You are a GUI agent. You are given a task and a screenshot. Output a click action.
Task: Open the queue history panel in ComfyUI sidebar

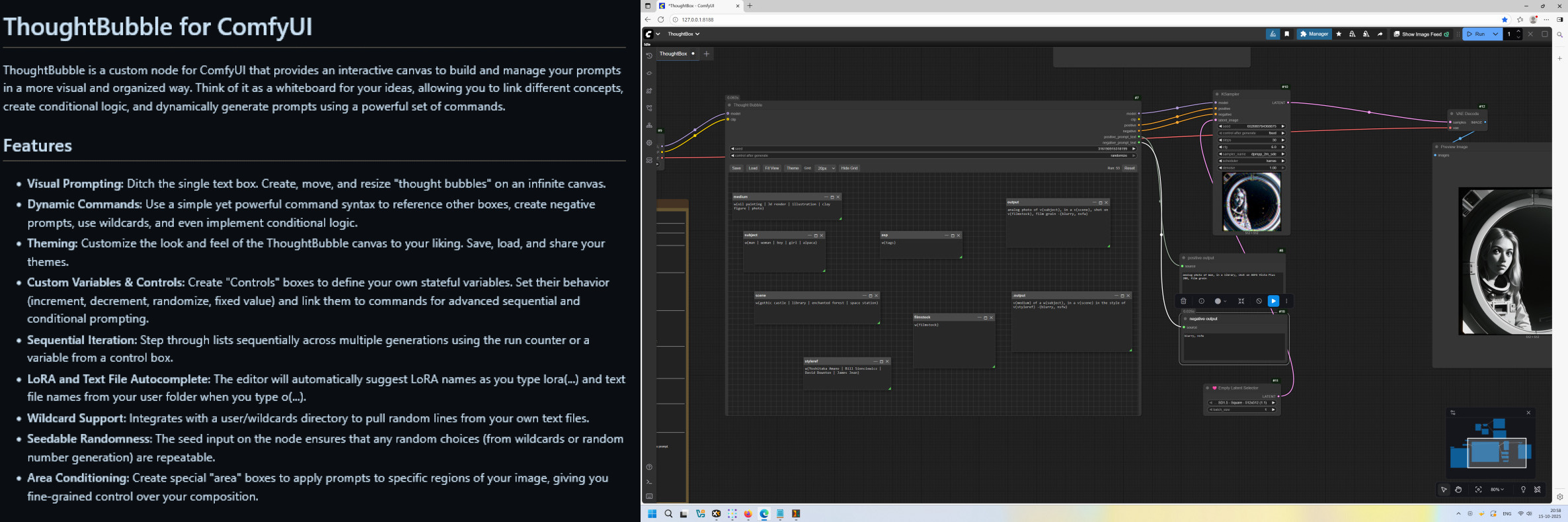(649, 56)
